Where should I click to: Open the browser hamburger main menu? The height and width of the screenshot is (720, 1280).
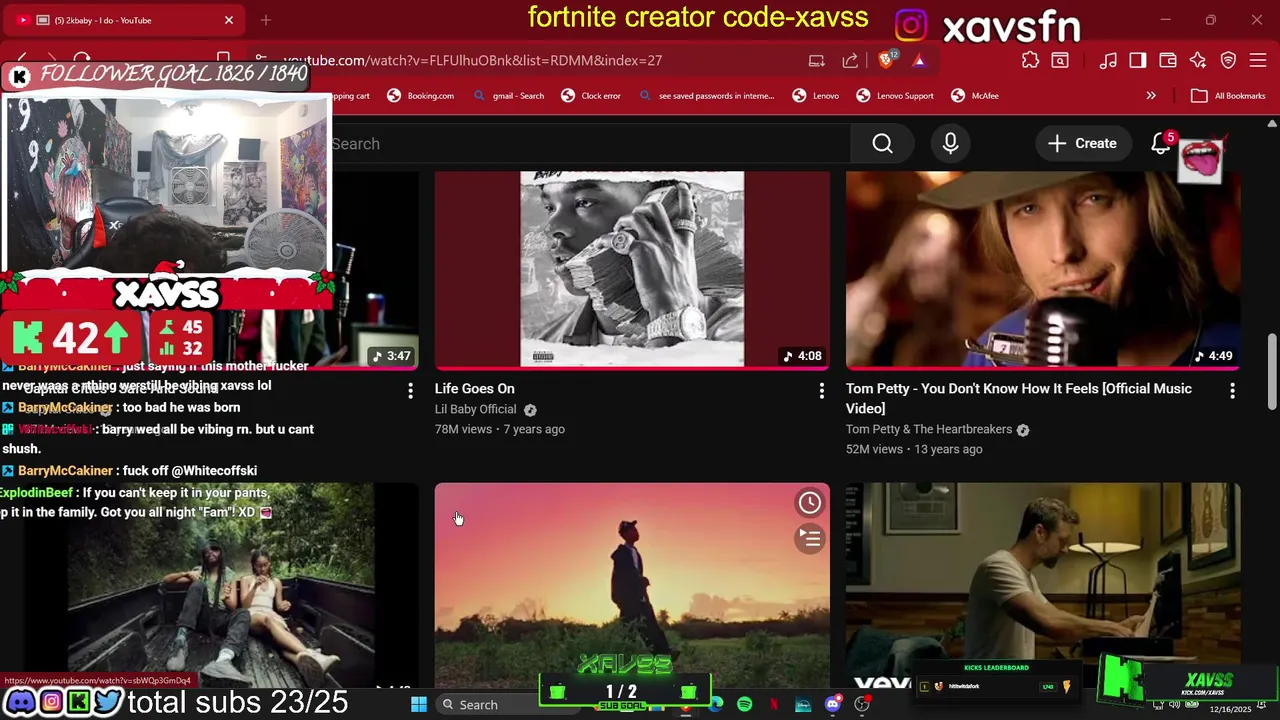pos(1258,60)
